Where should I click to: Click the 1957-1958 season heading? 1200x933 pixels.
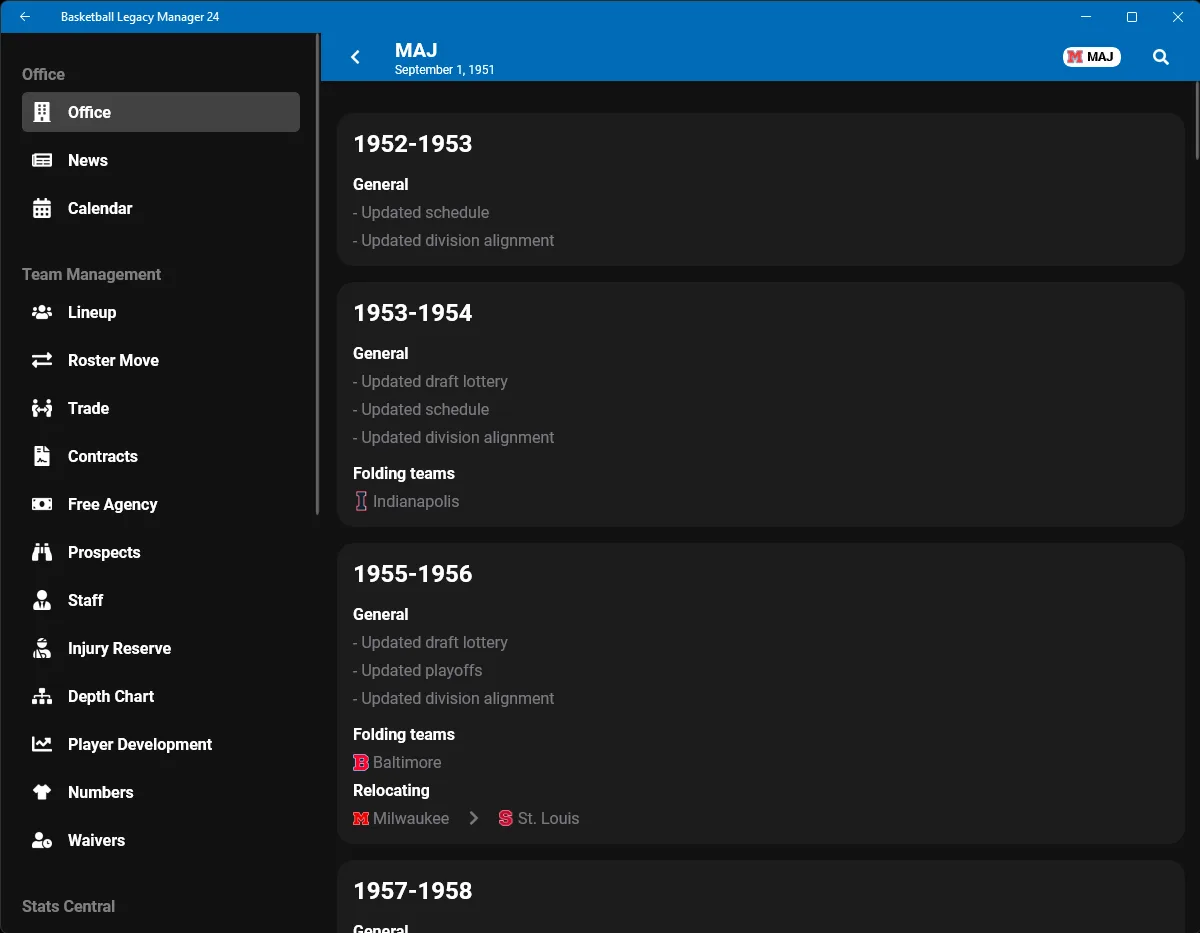tap(413, 890)
